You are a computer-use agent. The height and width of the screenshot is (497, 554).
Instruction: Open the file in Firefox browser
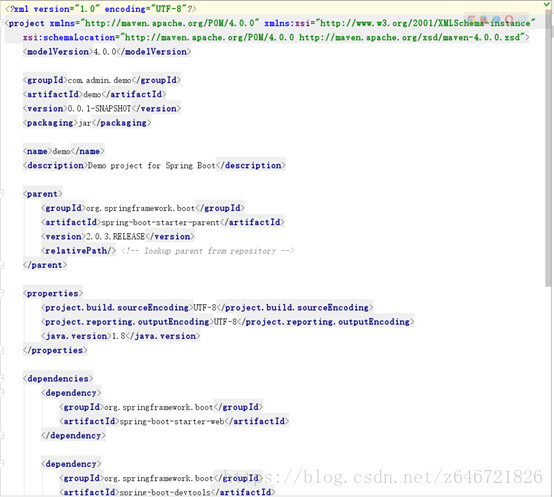coord(484,20)
